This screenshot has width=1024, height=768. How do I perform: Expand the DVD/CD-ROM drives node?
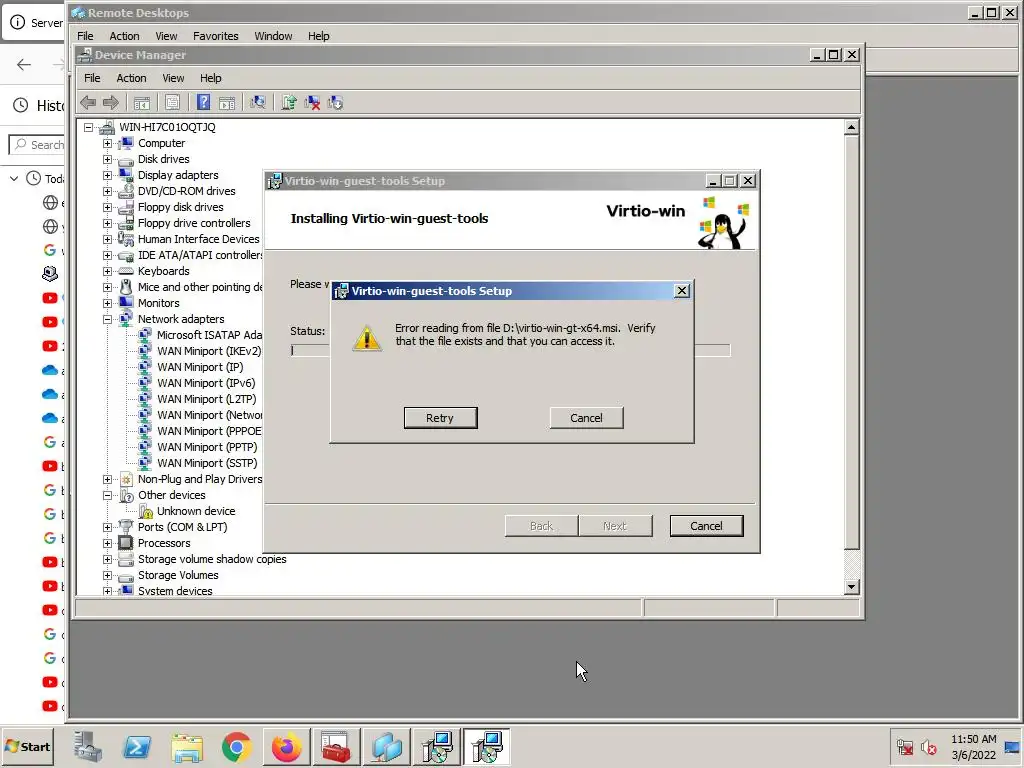107,191
